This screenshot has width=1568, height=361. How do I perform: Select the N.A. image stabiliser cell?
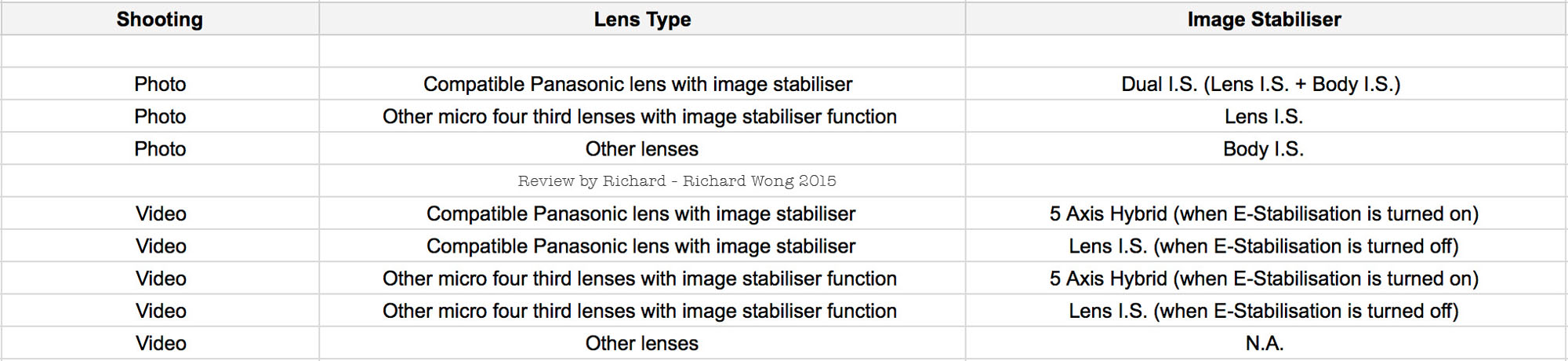point(1264,343)
